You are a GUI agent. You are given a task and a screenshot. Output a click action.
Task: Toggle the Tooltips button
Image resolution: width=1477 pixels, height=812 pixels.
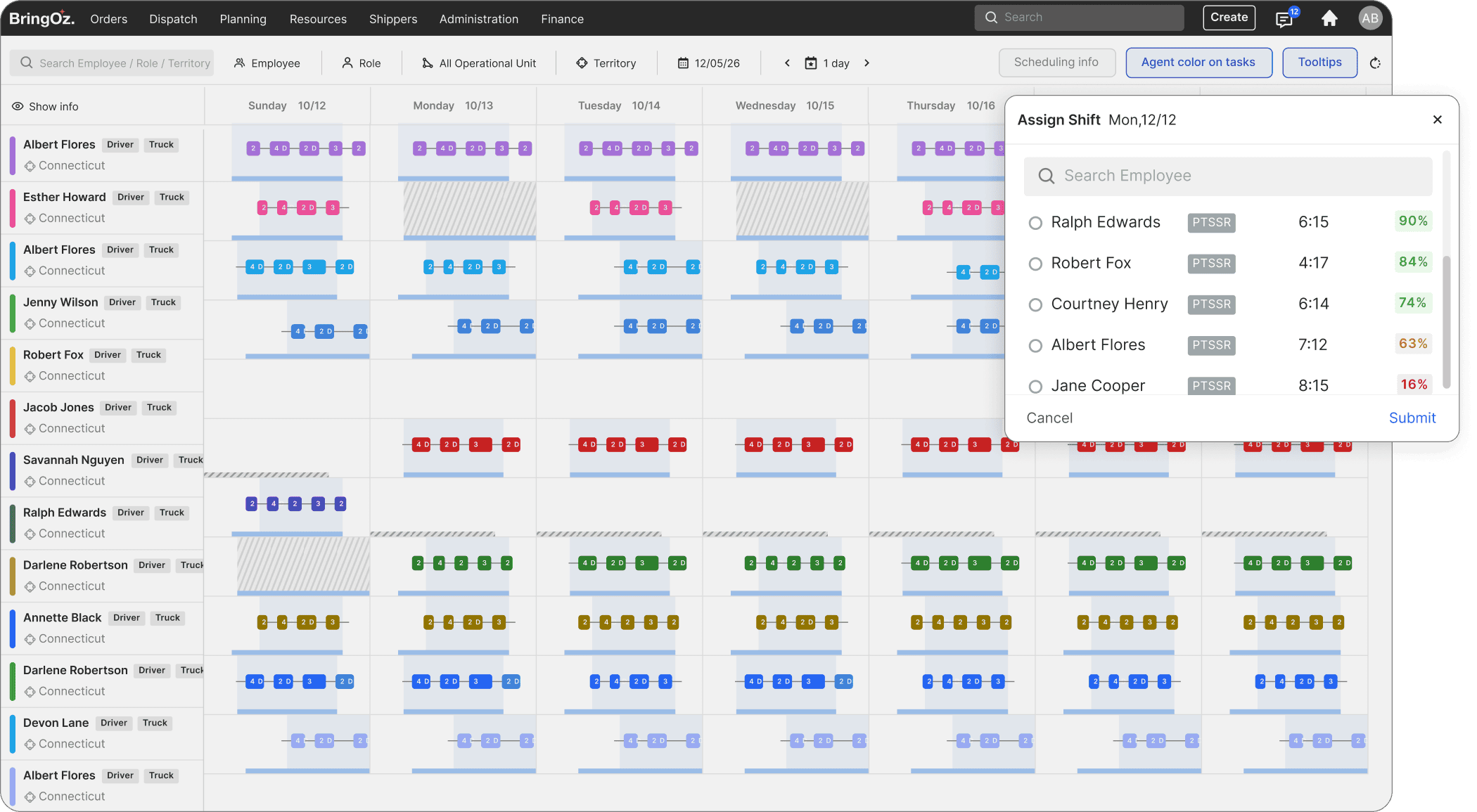point(1319,63)
